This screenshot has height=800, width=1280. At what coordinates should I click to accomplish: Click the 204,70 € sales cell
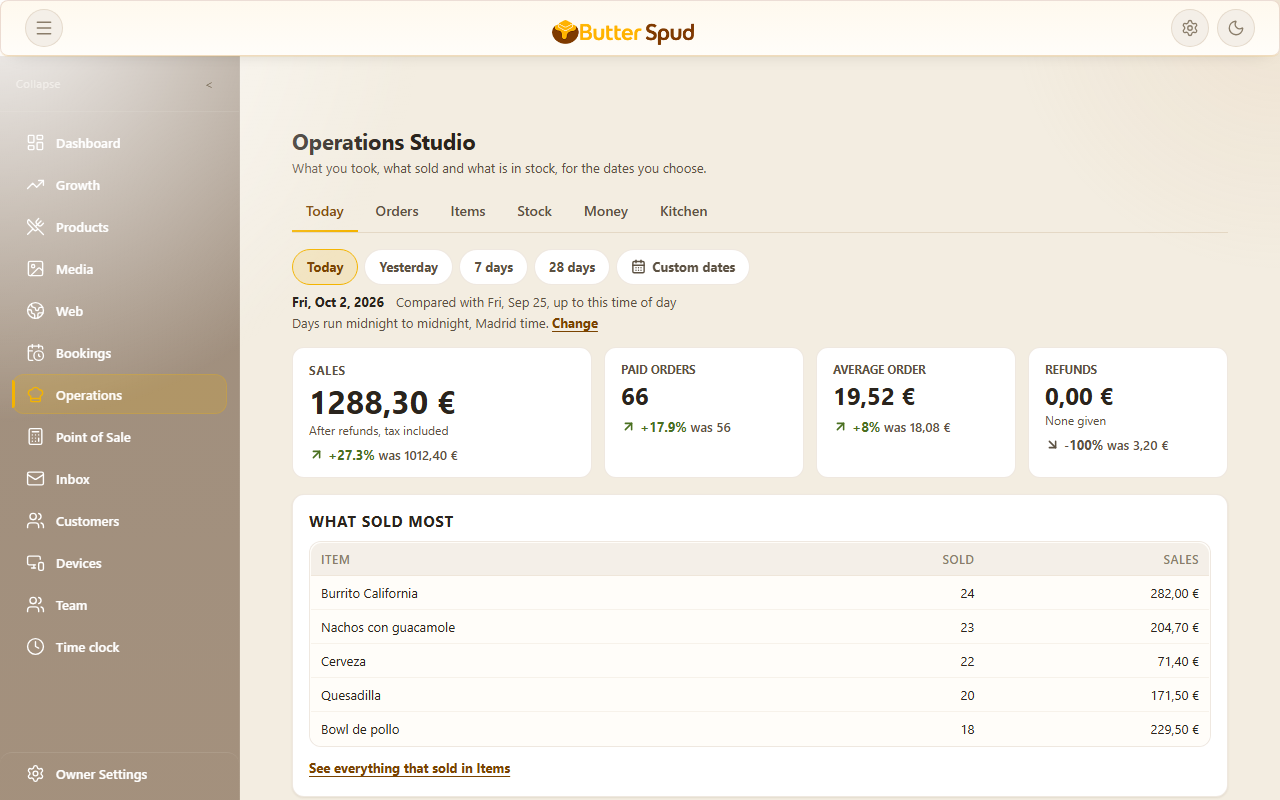[1174, 627]
